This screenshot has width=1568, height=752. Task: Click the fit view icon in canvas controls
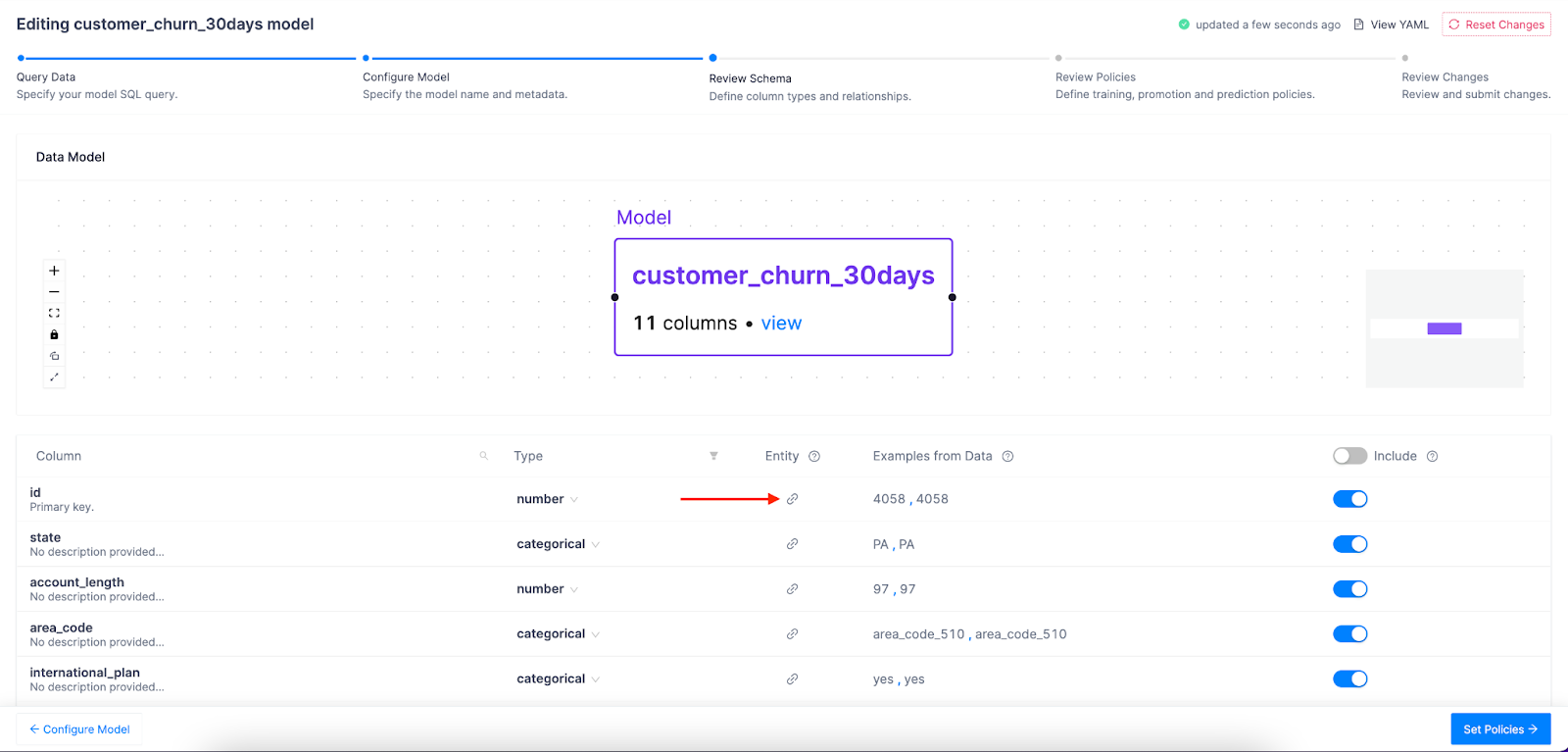54,314
